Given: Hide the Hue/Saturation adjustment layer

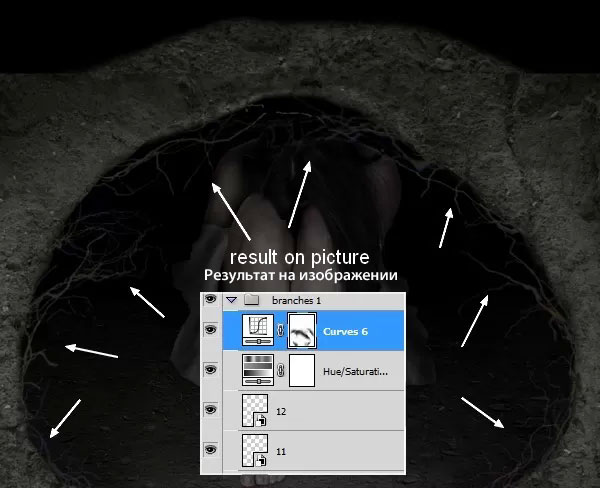Looking at the screenshot, I should (x=210, y=370).
